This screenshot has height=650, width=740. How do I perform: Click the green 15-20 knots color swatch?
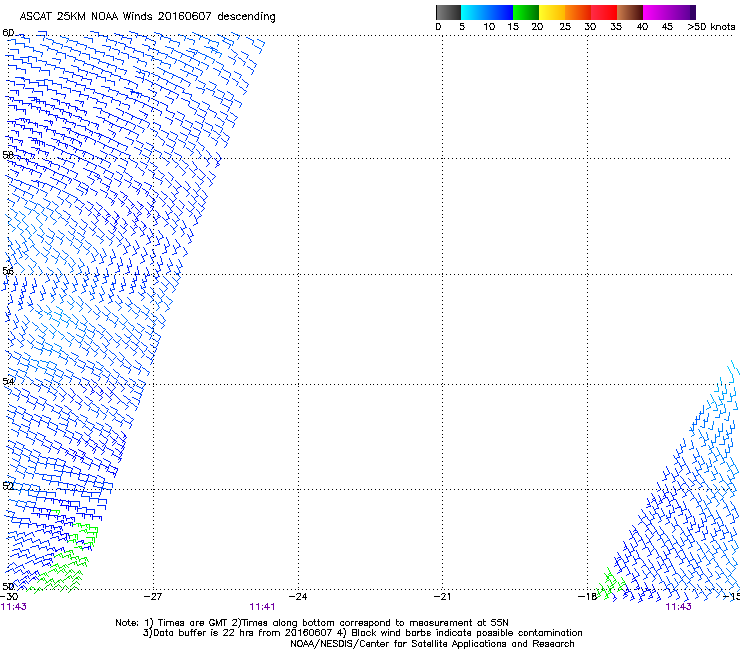pos(526,12)
